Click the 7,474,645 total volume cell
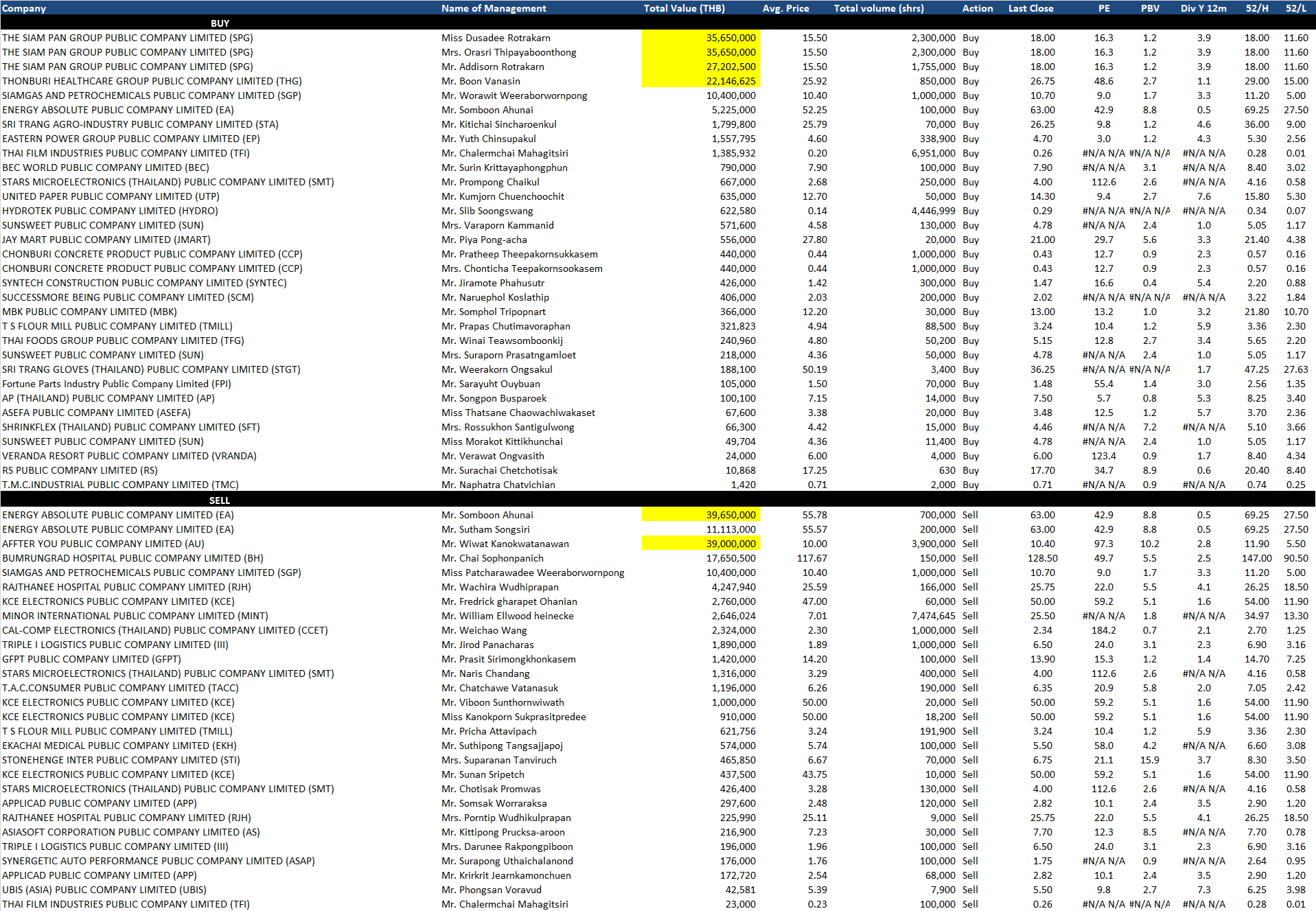 pyautogui.click(x=933, y=616)
